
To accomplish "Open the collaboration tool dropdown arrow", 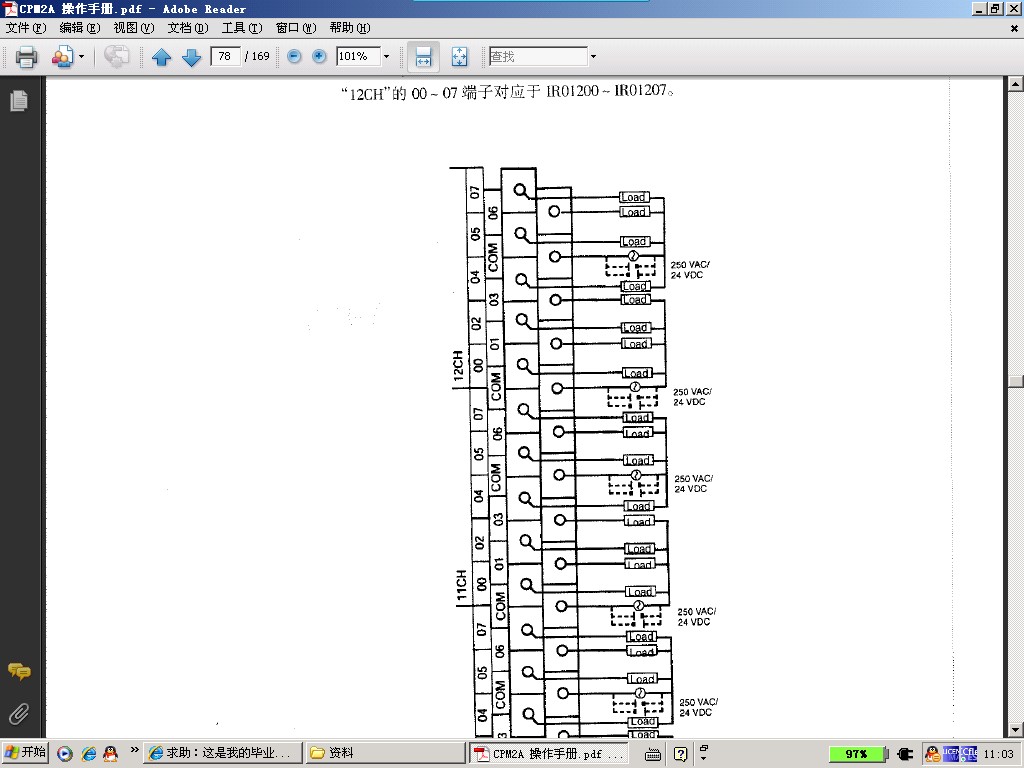I will click(x=81, y=57).
